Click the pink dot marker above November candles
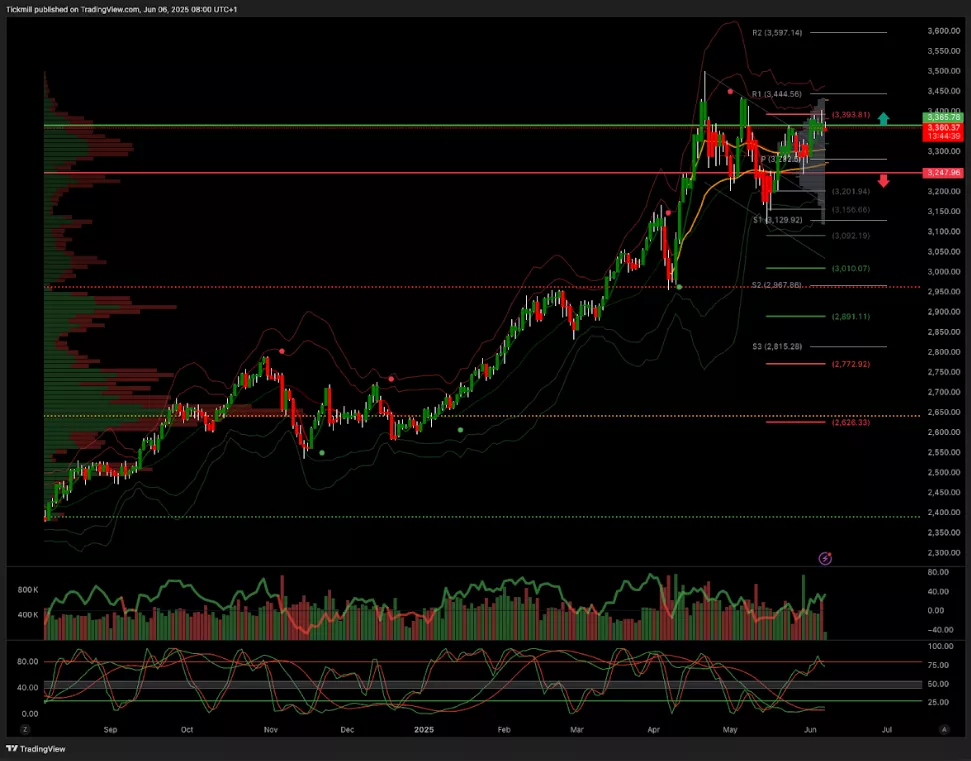 click(x=283, y=351)
